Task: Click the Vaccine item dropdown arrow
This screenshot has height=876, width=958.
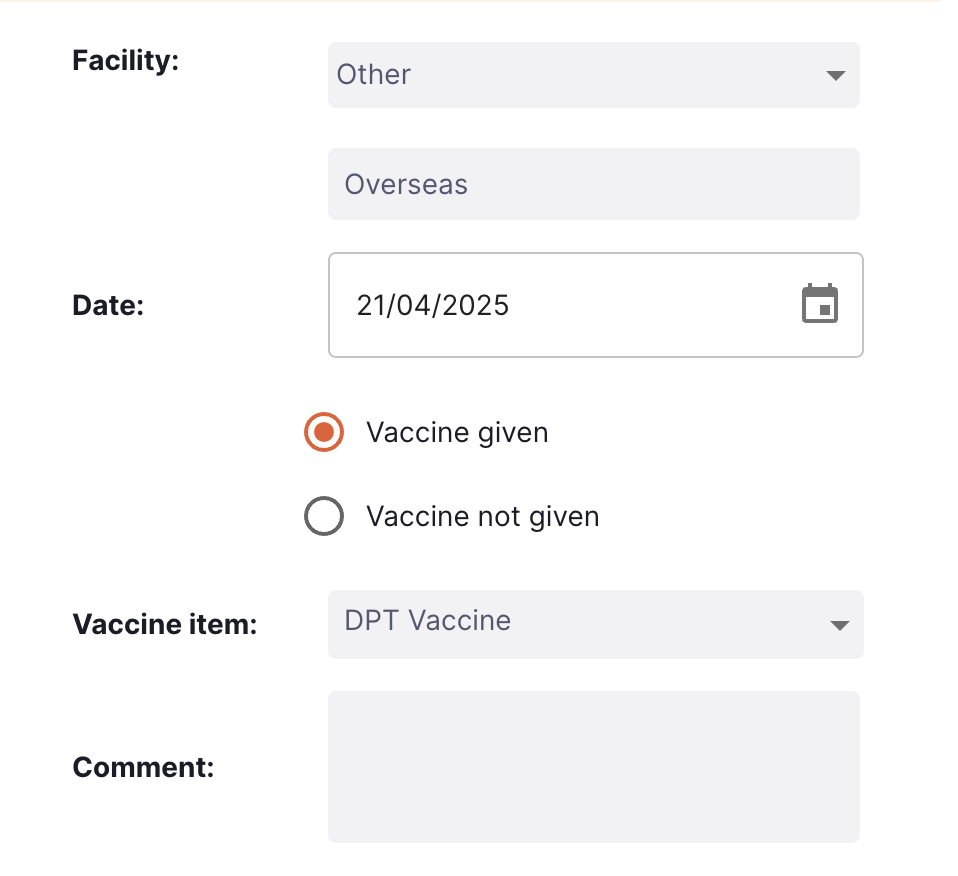Action: point(840,624)
